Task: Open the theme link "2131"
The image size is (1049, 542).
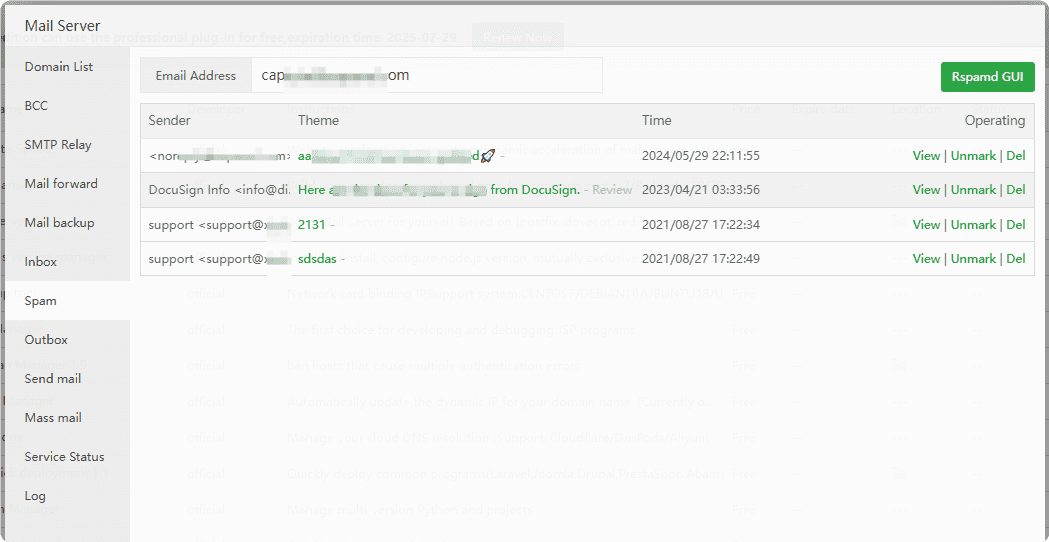Action: pyautogui.click(x=311, y=225)
